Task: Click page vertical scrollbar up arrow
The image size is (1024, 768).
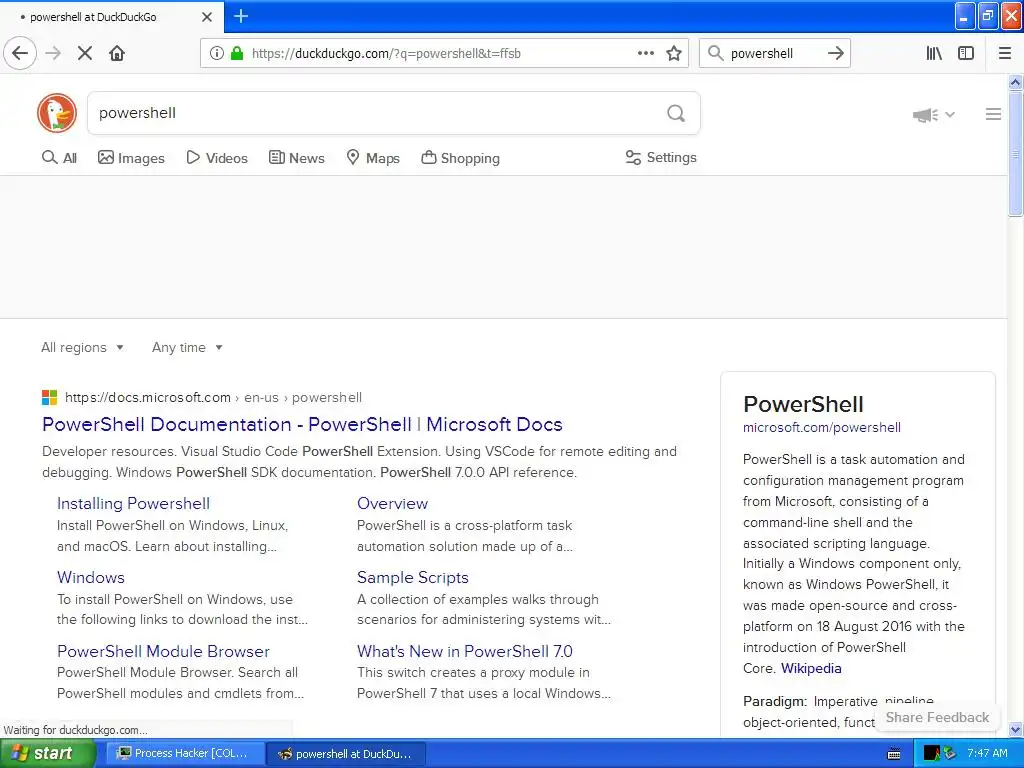Action: click(1016, 82)
